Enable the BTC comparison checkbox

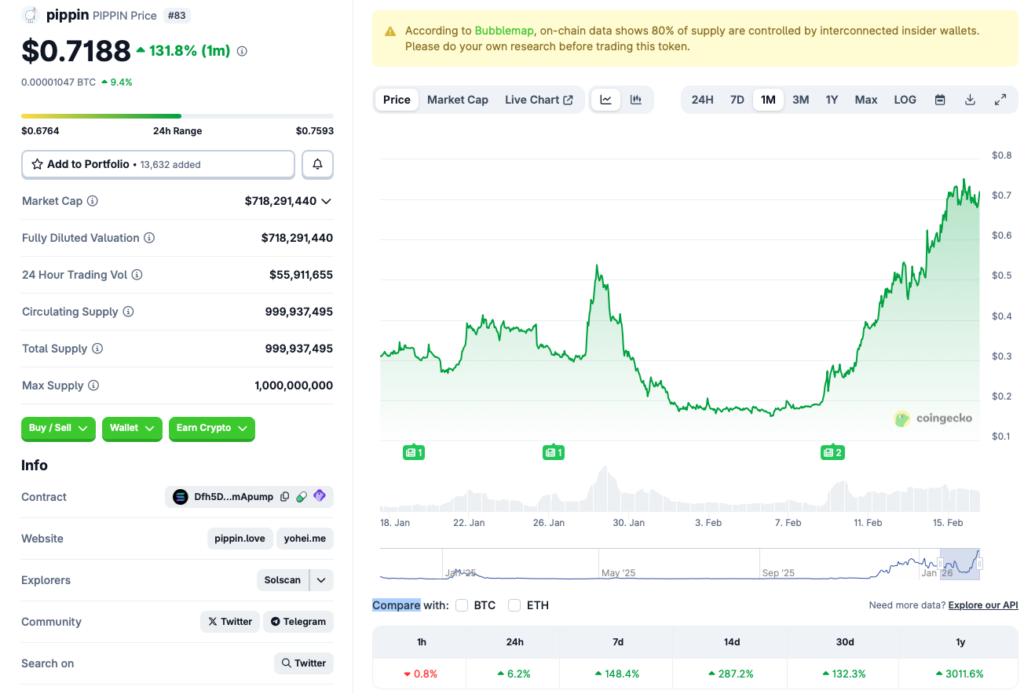coord(461,605)
